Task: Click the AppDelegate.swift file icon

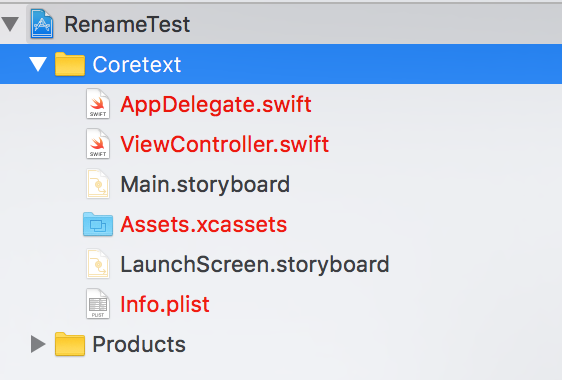Action: [98, 104]
